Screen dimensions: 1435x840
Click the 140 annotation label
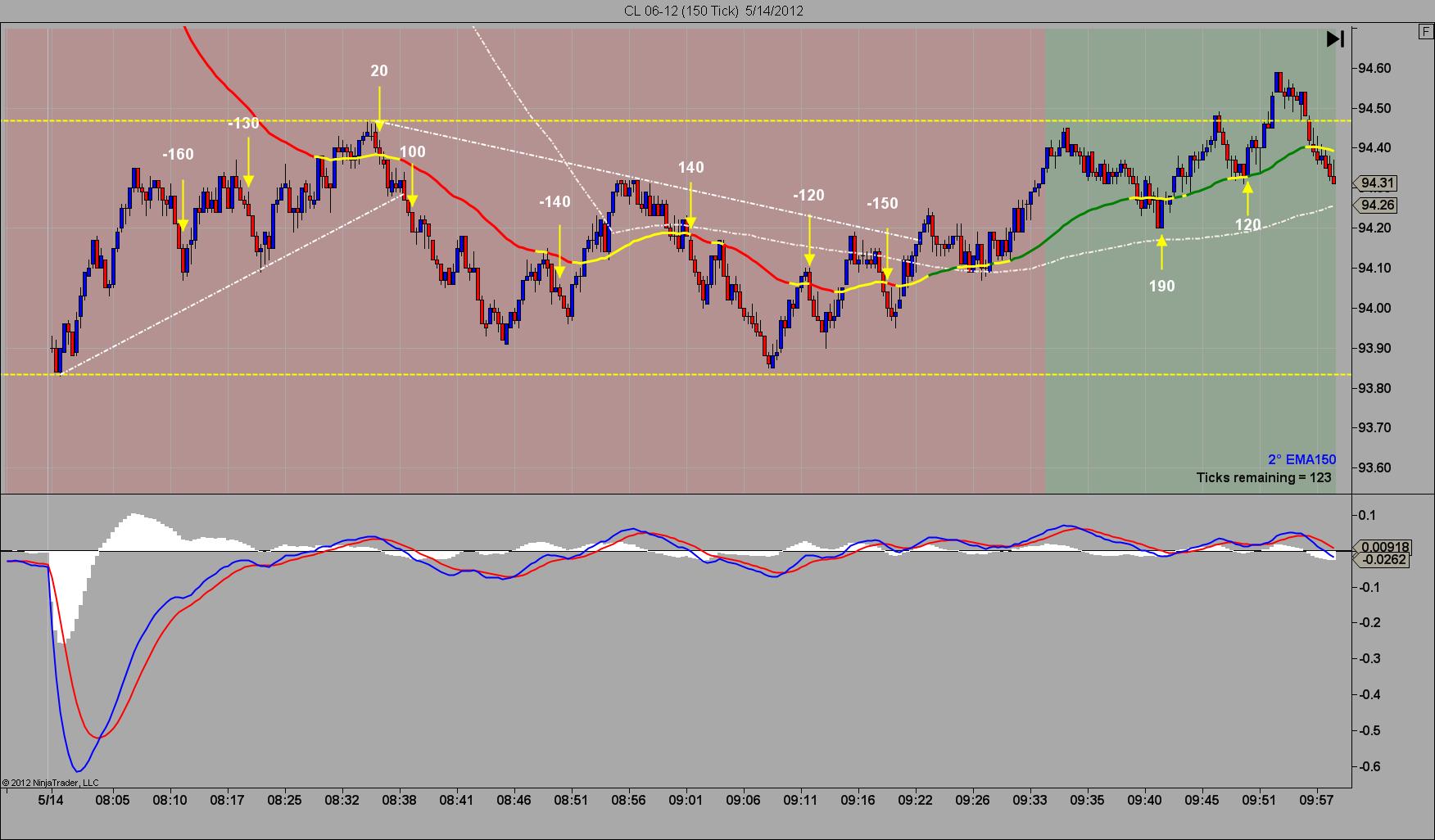tap(690, 167)
